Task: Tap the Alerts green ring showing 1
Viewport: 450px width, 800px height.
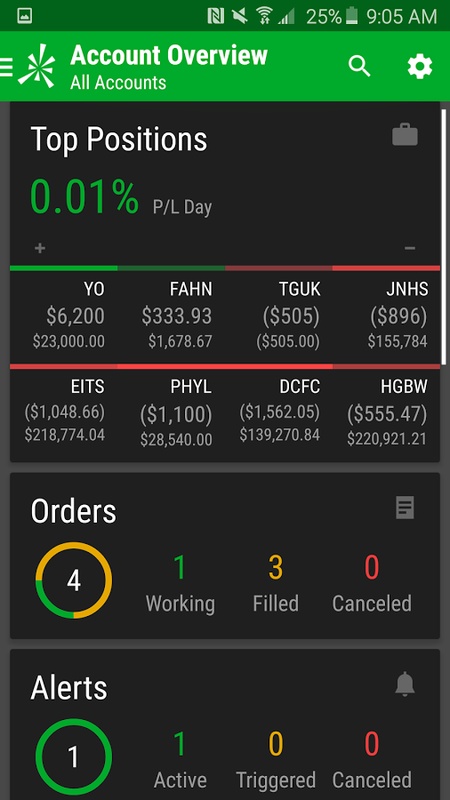Action: [74, 757]
